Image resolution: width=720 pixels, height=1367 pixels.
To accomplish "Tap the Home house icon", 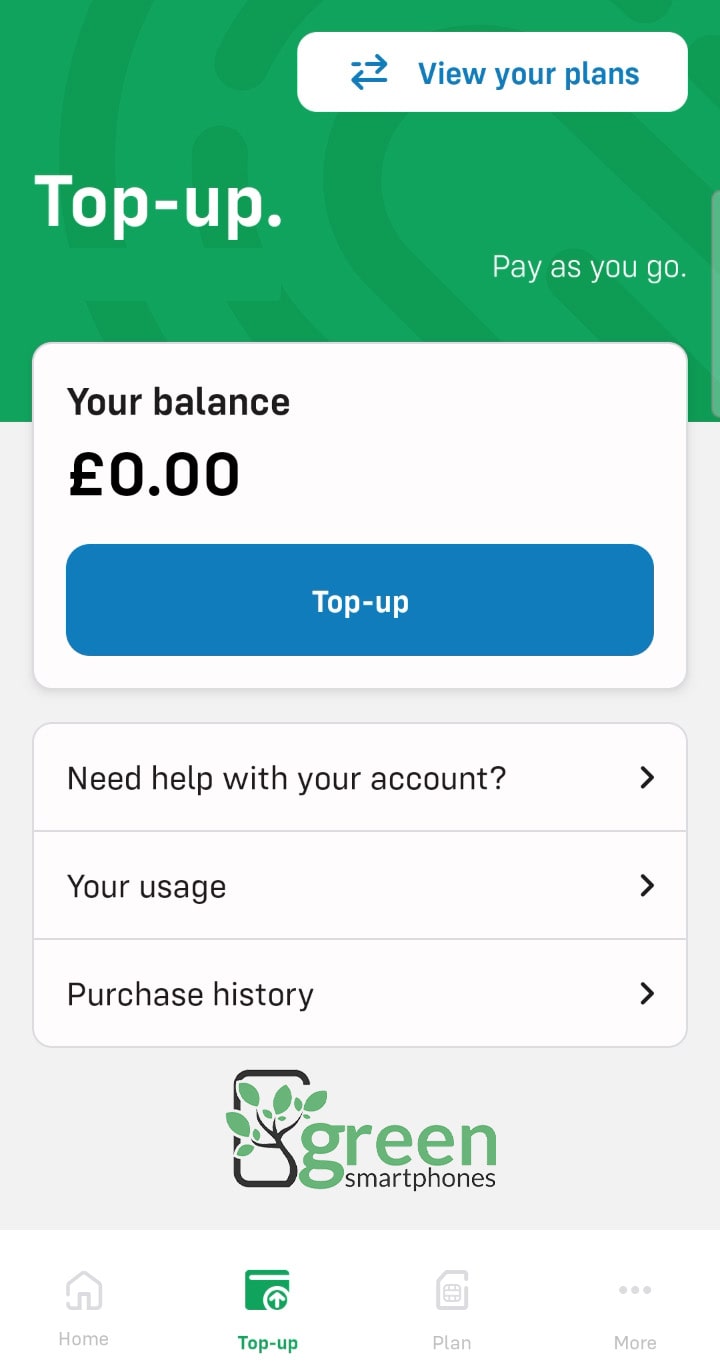I will pos(83,1290).
